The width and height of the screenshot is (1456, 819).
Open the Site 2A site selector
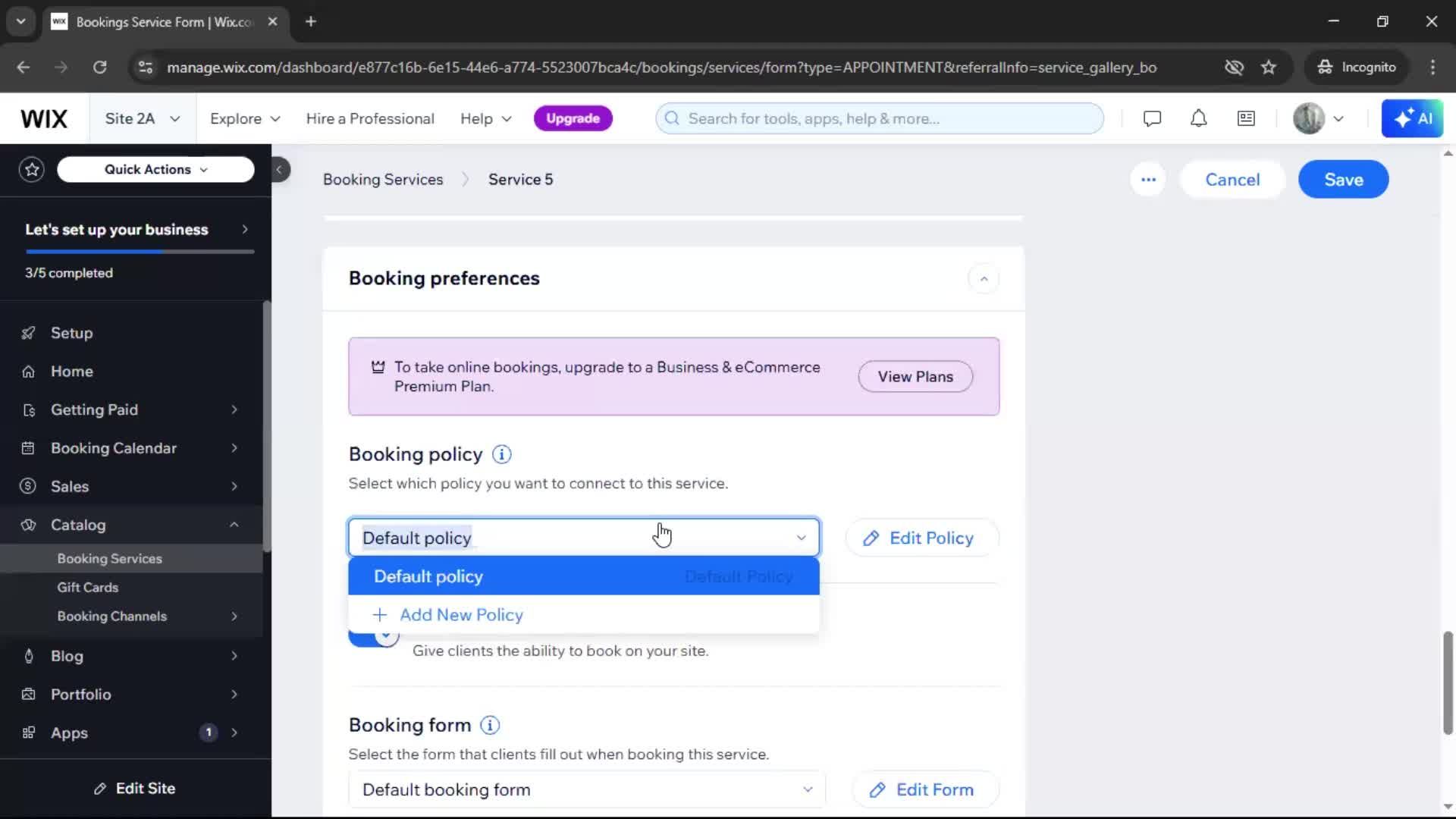(x=143, y=118)
